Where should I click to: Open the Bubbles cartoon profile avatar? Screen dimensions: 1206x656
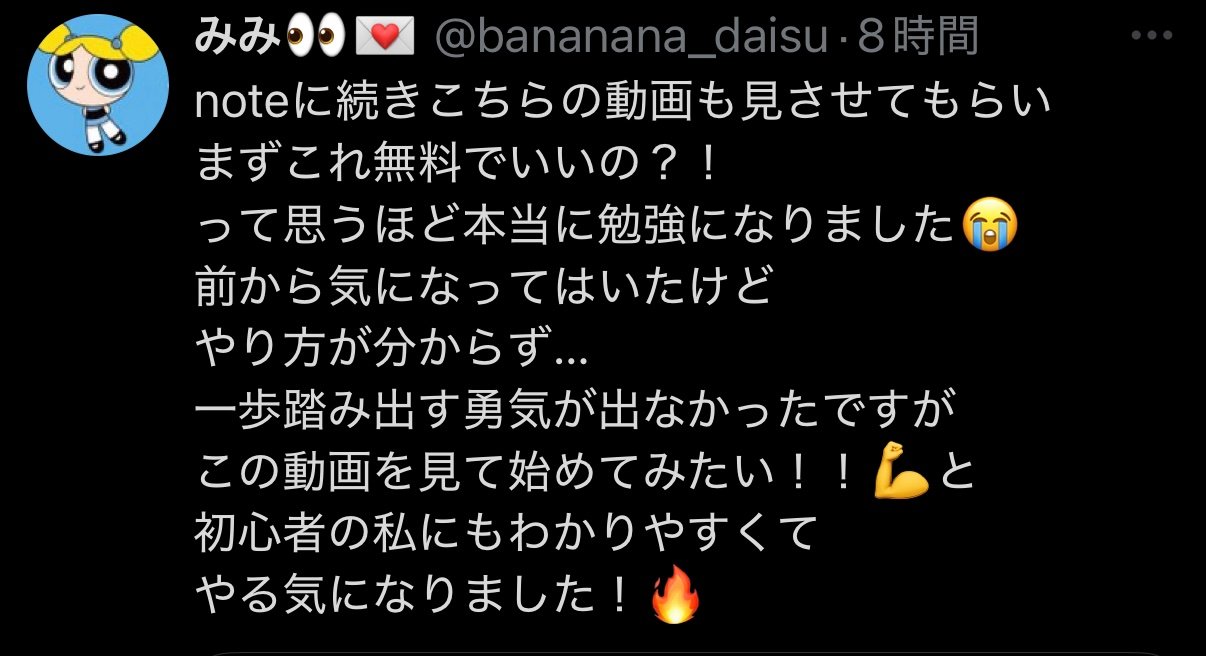click(98, 85)
